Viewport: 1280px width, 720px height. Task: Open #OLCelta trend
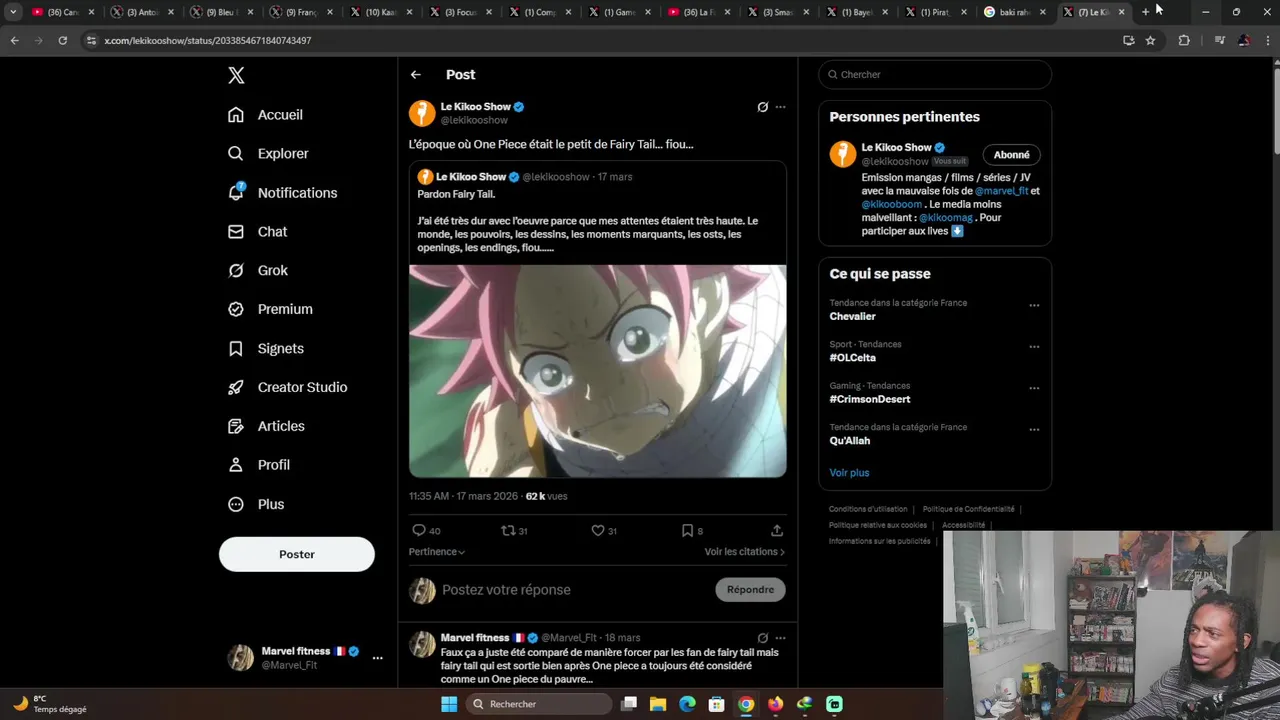(x=852, y=358)
